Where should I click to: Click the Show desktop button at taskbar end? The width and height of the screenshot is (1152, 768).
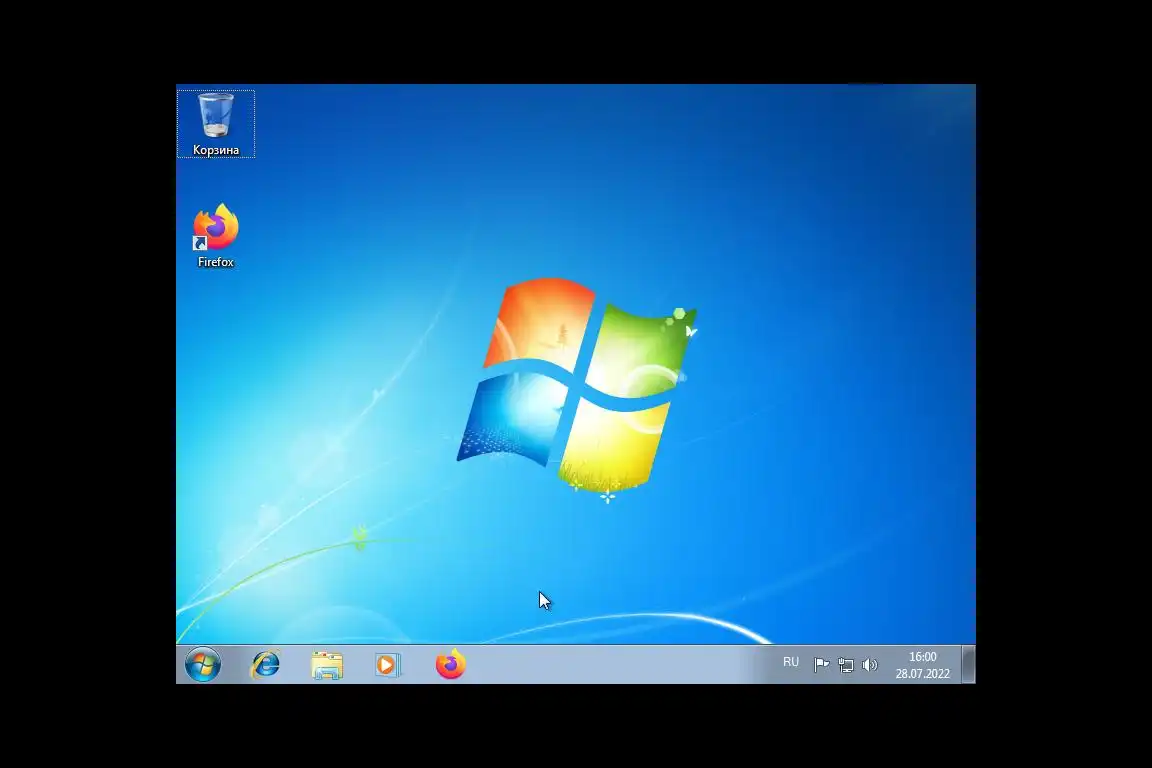point(969,665)
